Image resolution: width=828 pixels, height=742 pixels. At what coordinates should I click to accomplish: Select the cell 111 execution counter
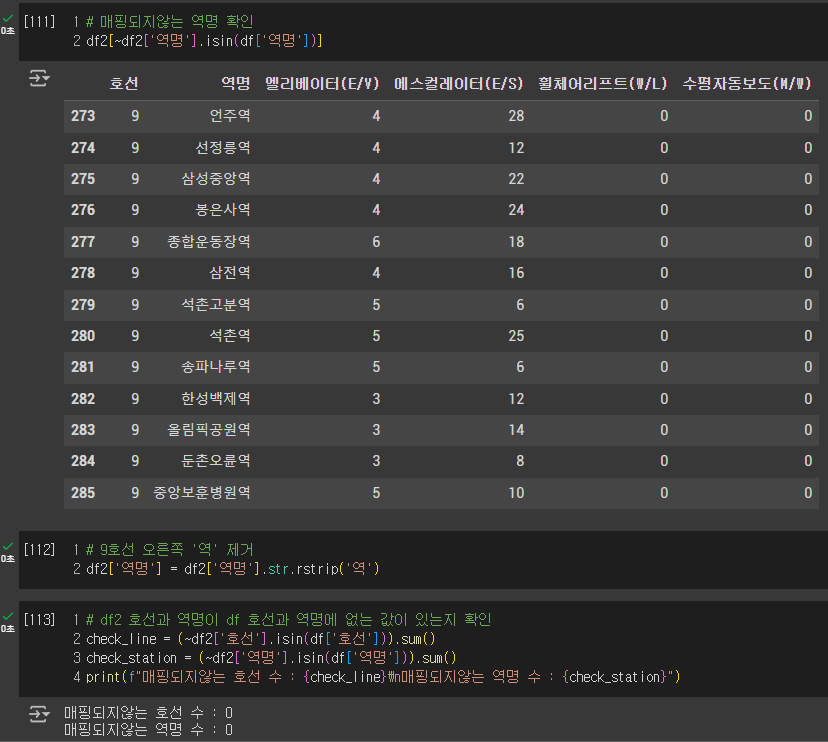pos(40,22)
